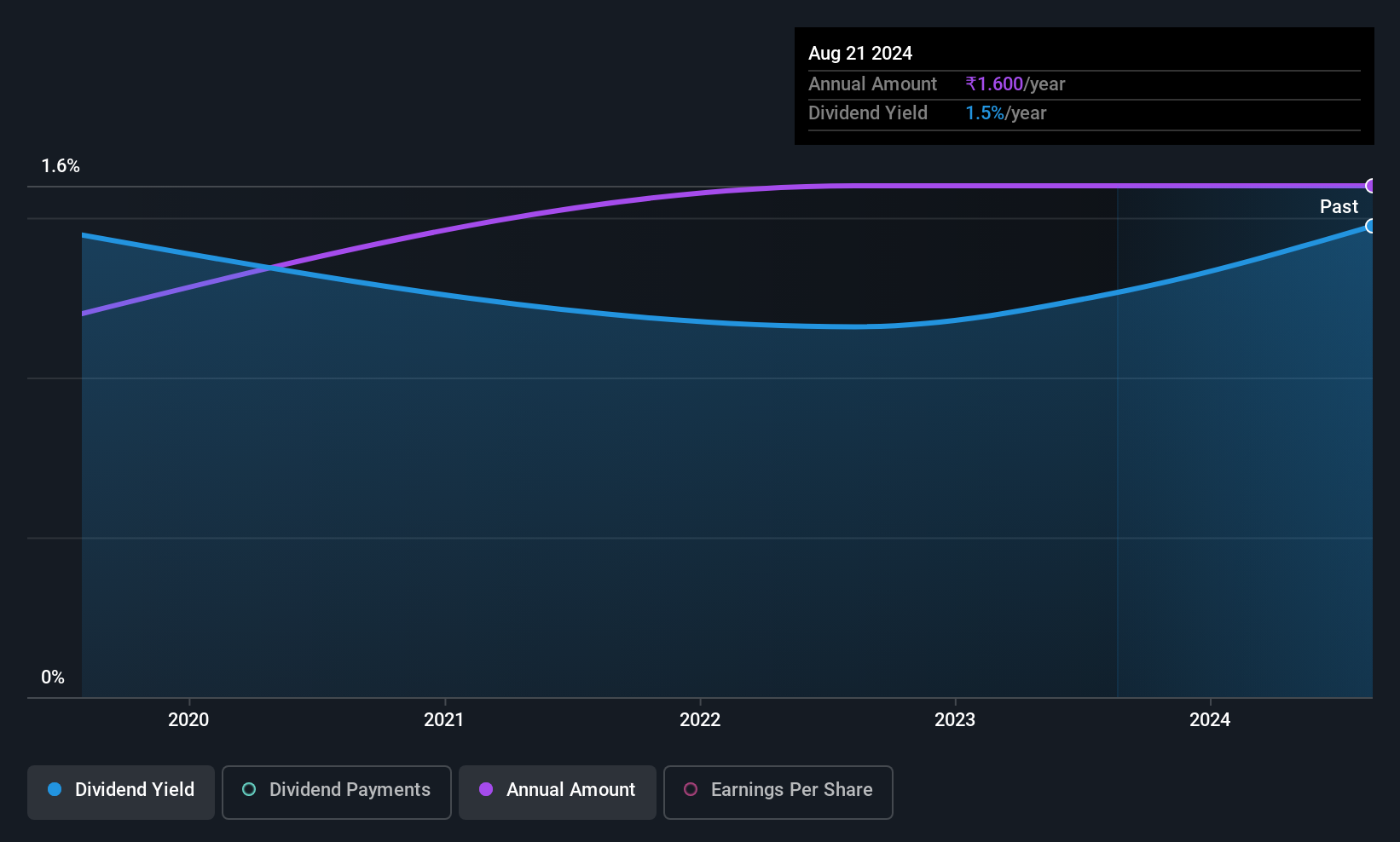The height and width of the screenshot is (842, 1400).
Task: Click the 2021 x-axis label
Action: [x=444, y=719]
